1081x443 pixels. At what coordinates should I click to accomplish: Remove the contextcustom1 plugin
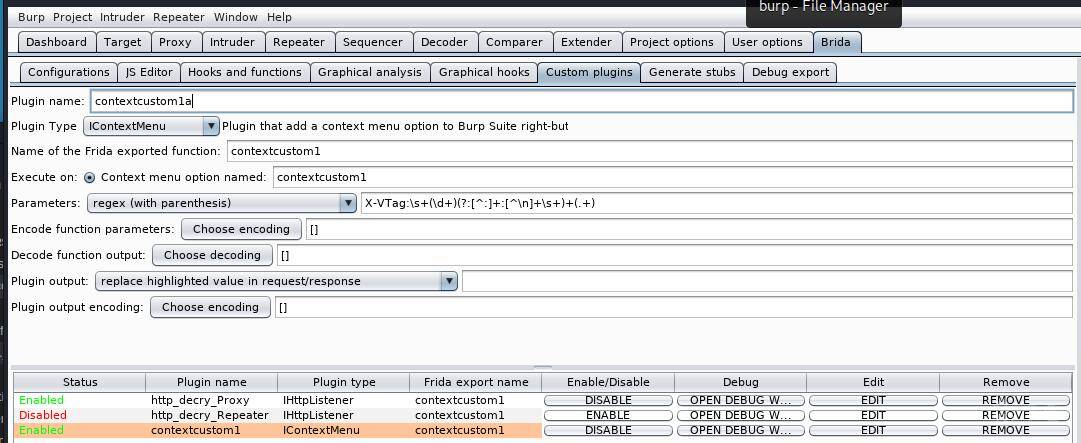[x=1006, y=431]
